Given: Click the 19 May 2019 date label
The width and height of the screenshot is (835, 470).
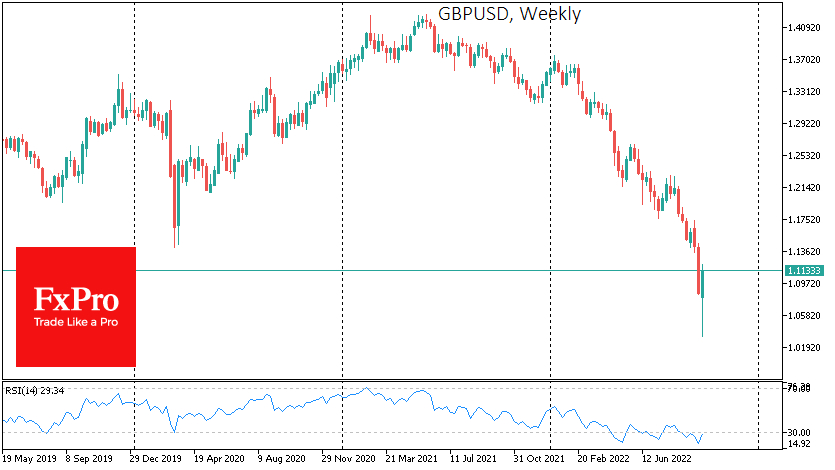Looking at the screenshot, I should pyautogui.click(x=29, y=458).
